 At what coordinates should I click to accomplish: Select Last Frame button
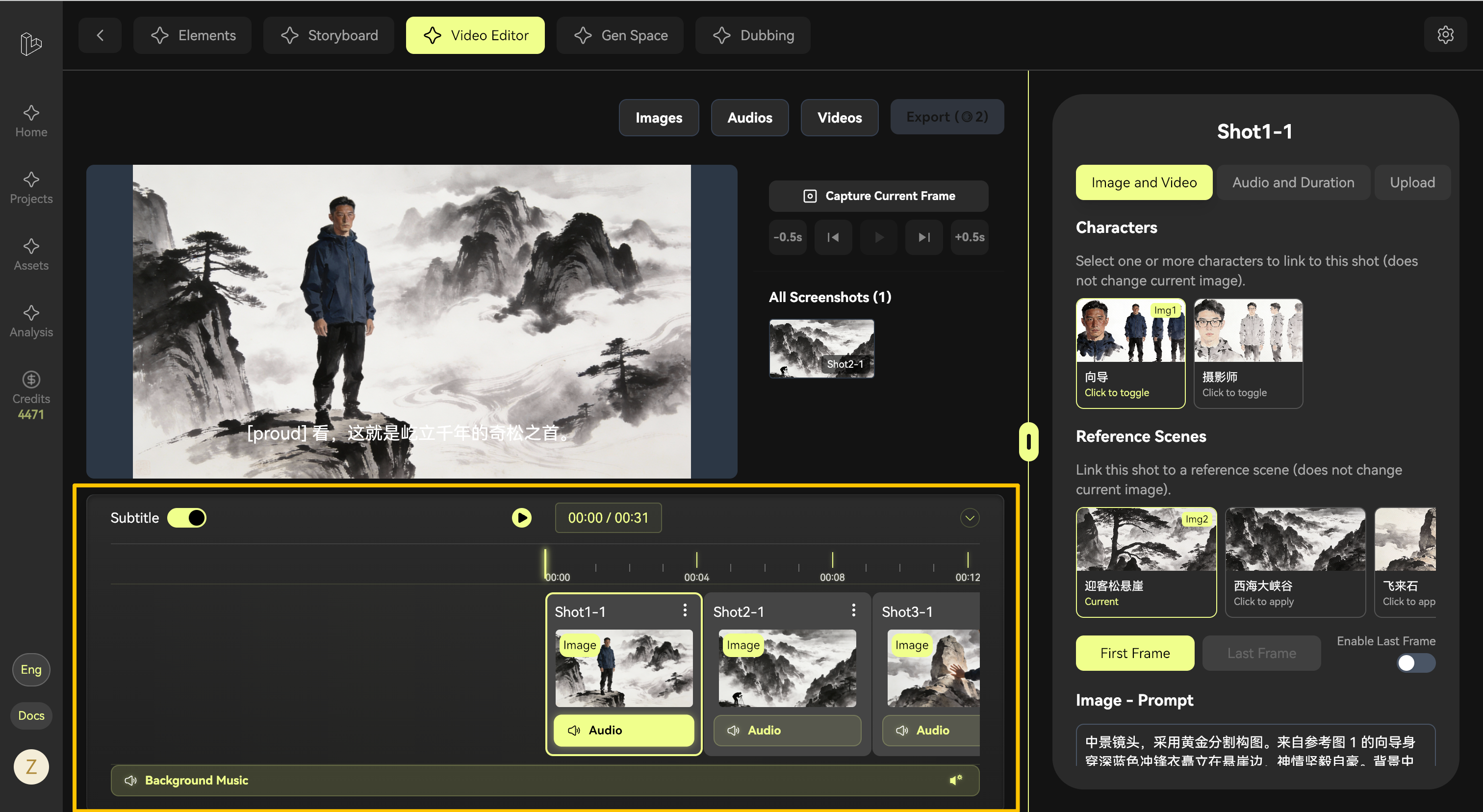pyautogui.click(x=1261, y=653)
